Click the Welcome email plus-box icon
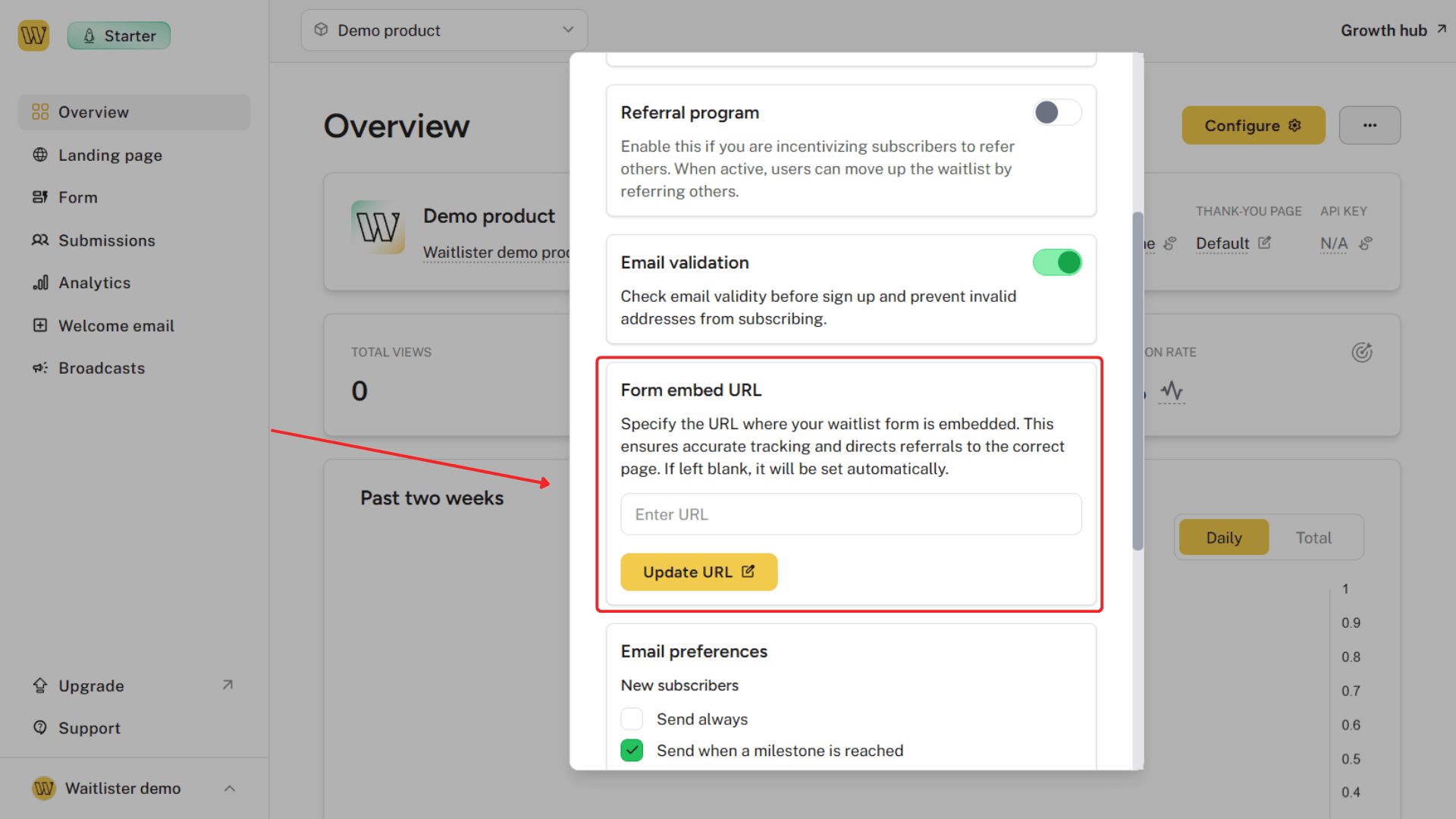 coord(40,325)
